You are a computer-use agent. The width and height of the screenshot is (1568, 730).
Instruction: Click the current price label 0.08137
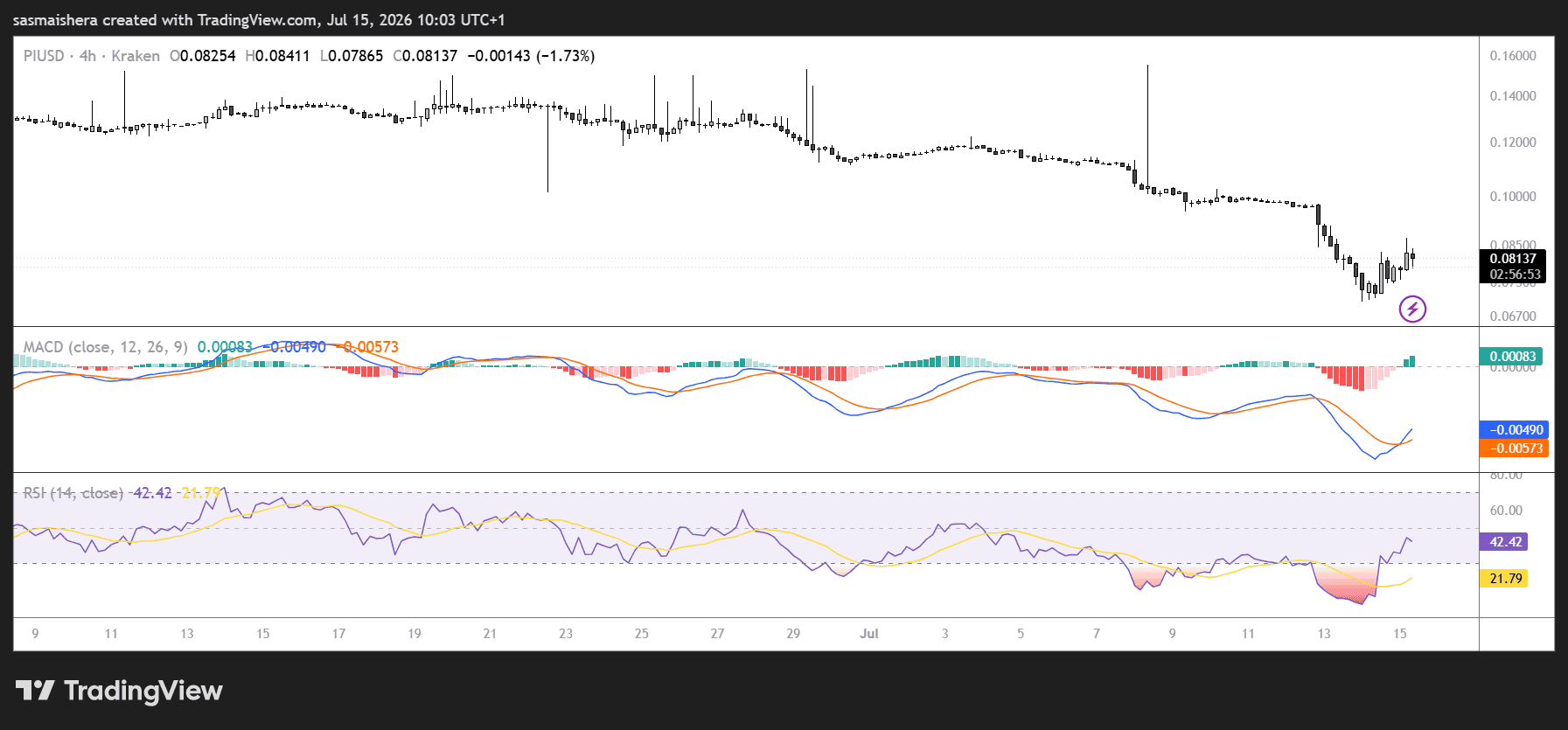click(x=1513, y=259)
